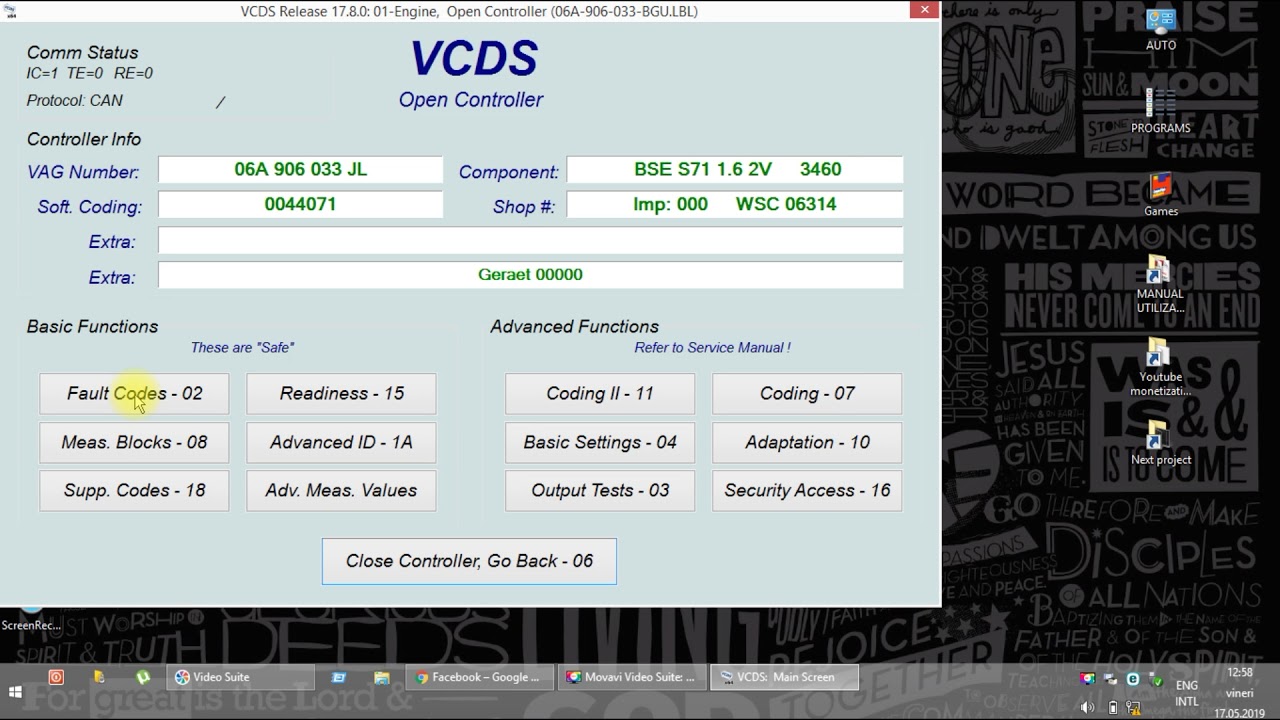Screen dimensions: 1280x720
Task: Open Meas. Blocks - 08
Action: [134, 442]
